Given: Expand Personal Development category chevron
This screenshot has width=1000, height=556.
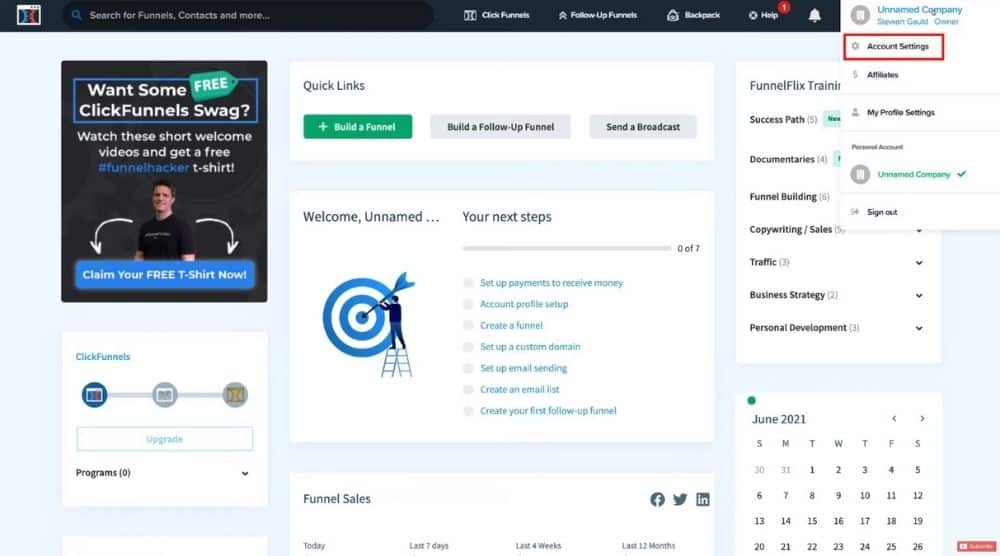Looking at the screenshot, I should click(919, 328).
